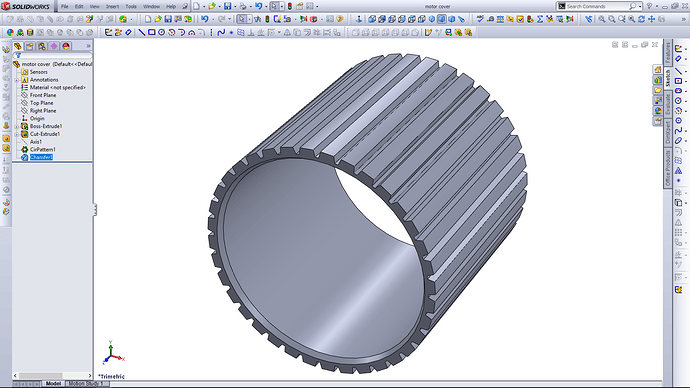
Task: Expand the Annotations folder node
Action: click(x=17, y=80)
